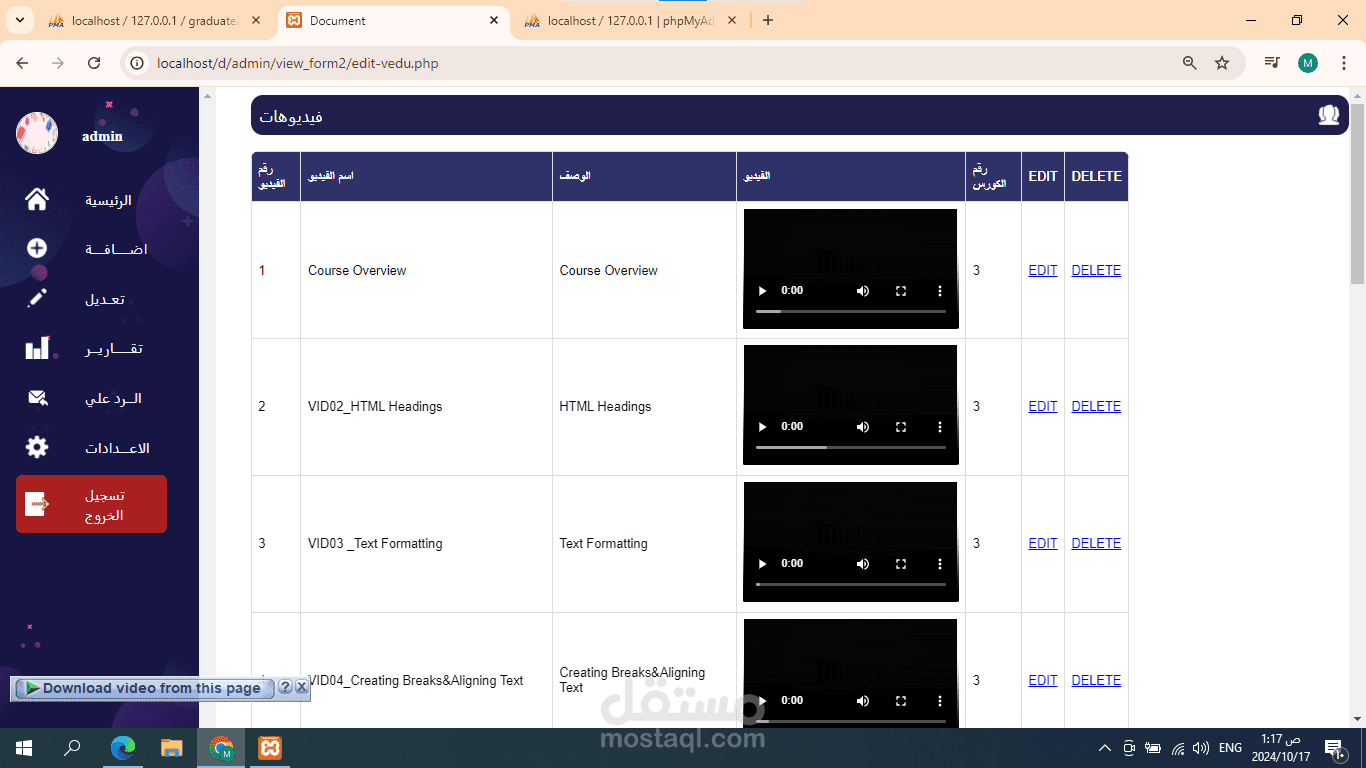Click the pencil edit icon in sidebar
1366x768 pixels.
[37, 298]
